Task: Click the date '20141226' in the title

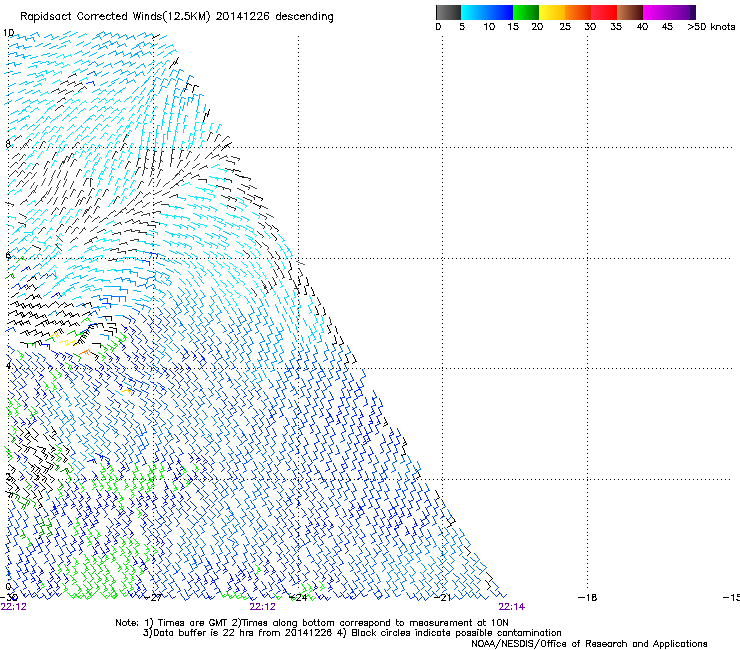Action: [243, 16]
